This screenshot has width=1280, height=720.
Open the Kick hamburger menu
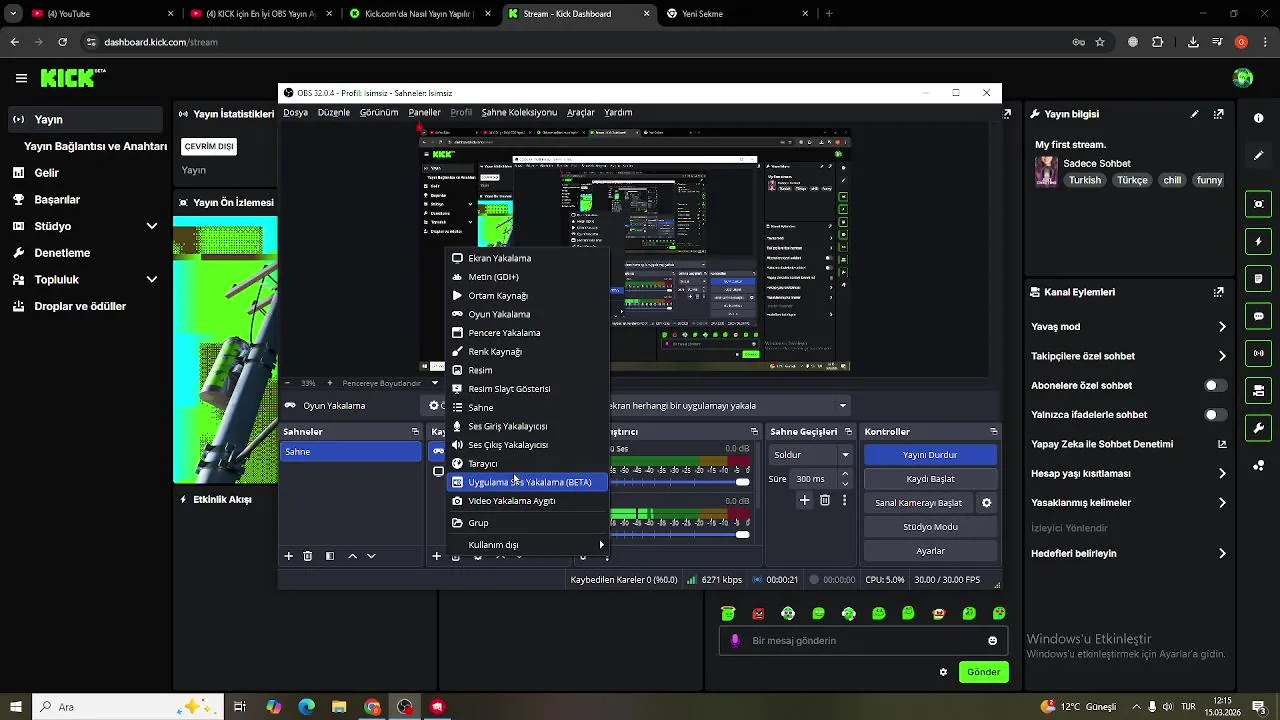[x=21, y=78]
